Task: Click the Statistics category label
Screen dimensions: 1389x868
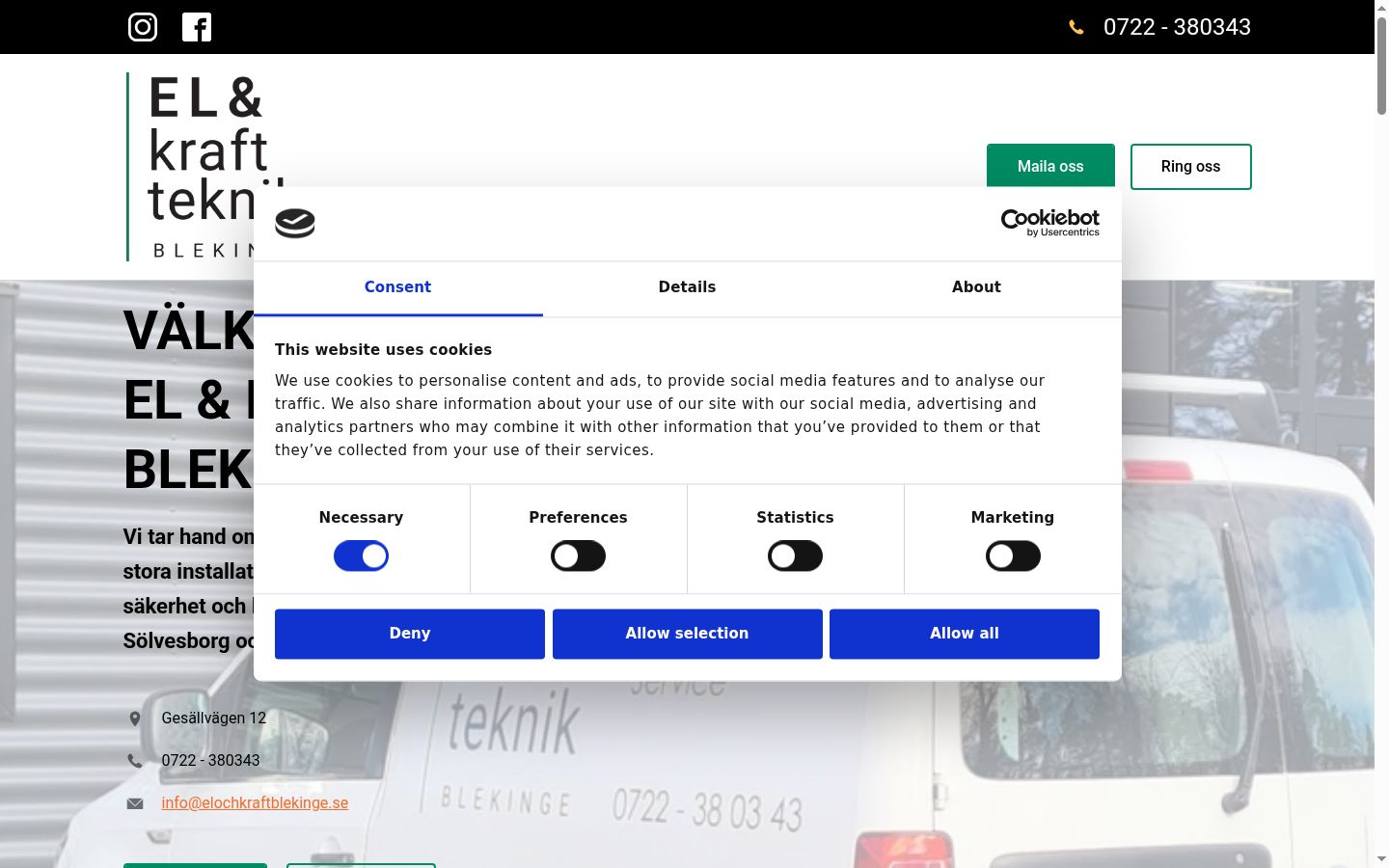Action: 795,518
